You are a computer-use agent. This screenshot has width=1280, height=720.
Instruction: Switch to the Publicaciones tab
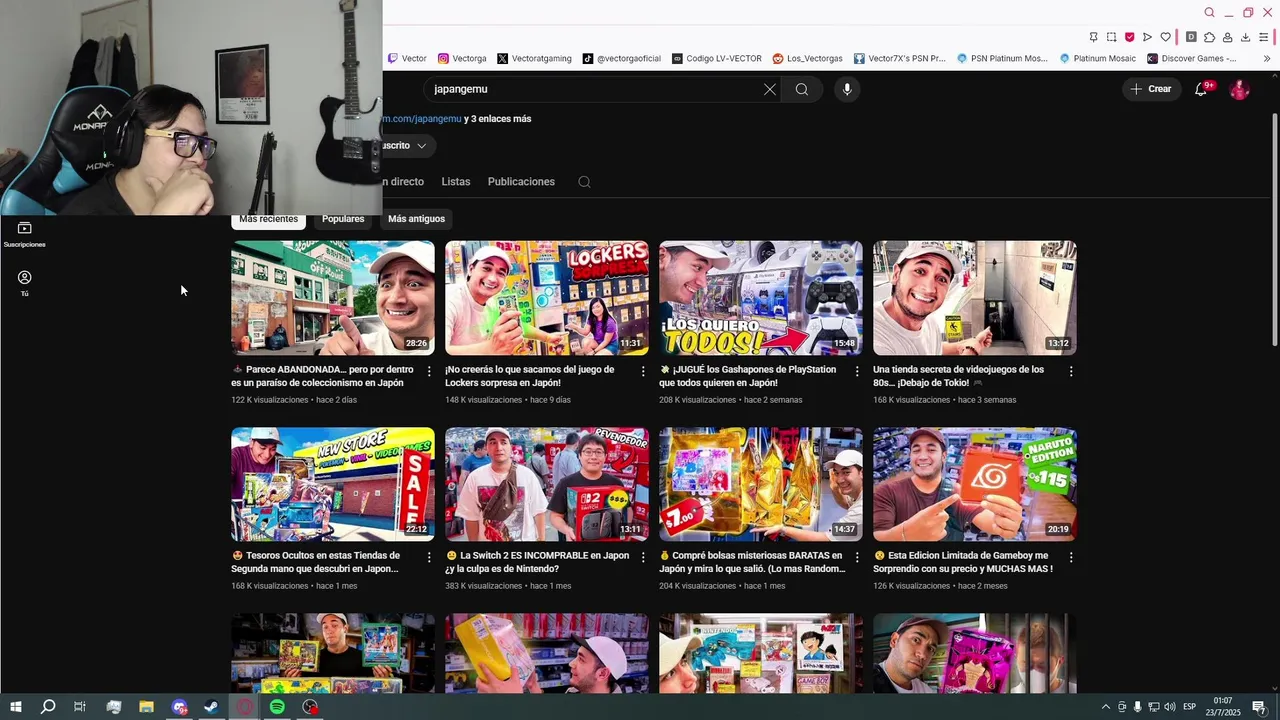click(521, 182)
